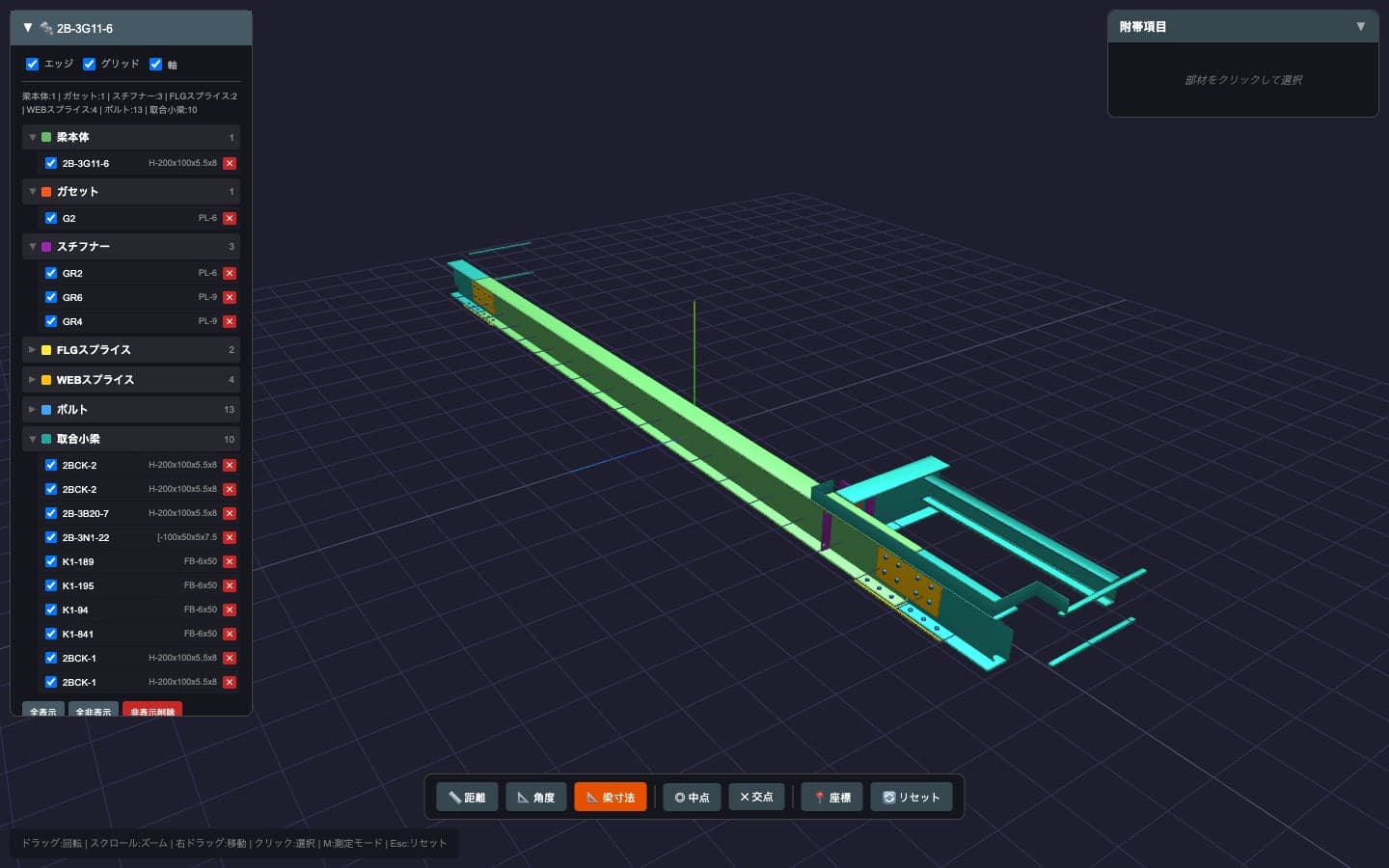Click the orange ガセット color swatch
The image size is (1389, 868).
46,192
